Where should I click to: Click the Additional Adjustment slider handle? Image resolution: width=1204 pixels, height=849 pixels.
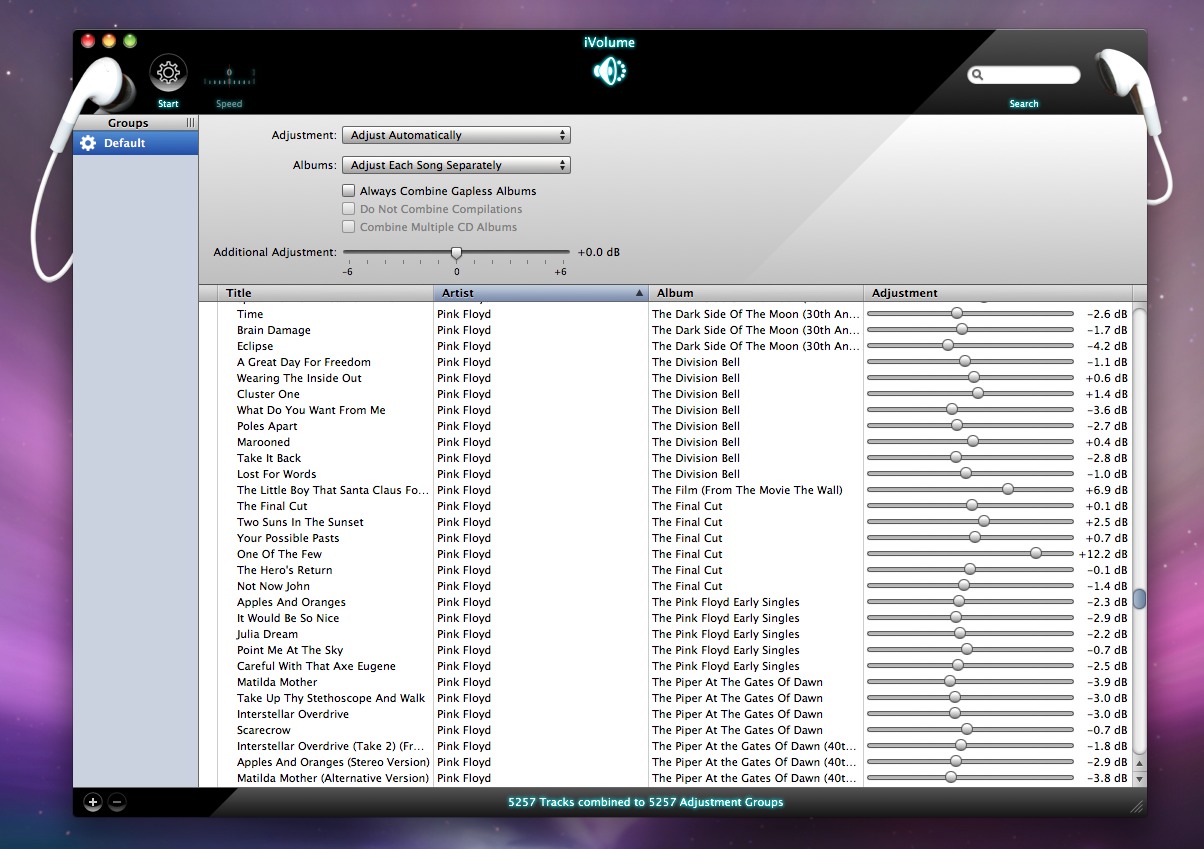(x=456, y=251)
